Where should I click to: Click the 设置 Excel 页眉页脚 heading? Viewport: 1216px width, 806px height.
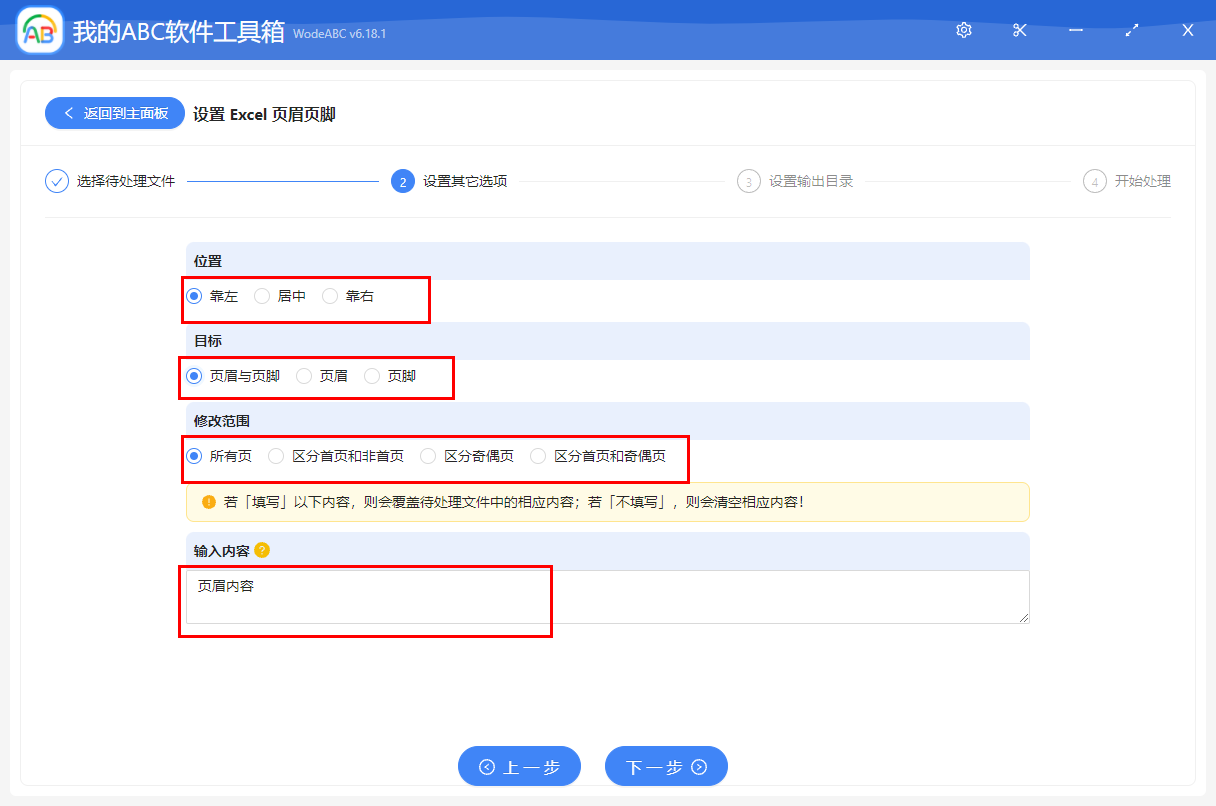click(264, 114)
